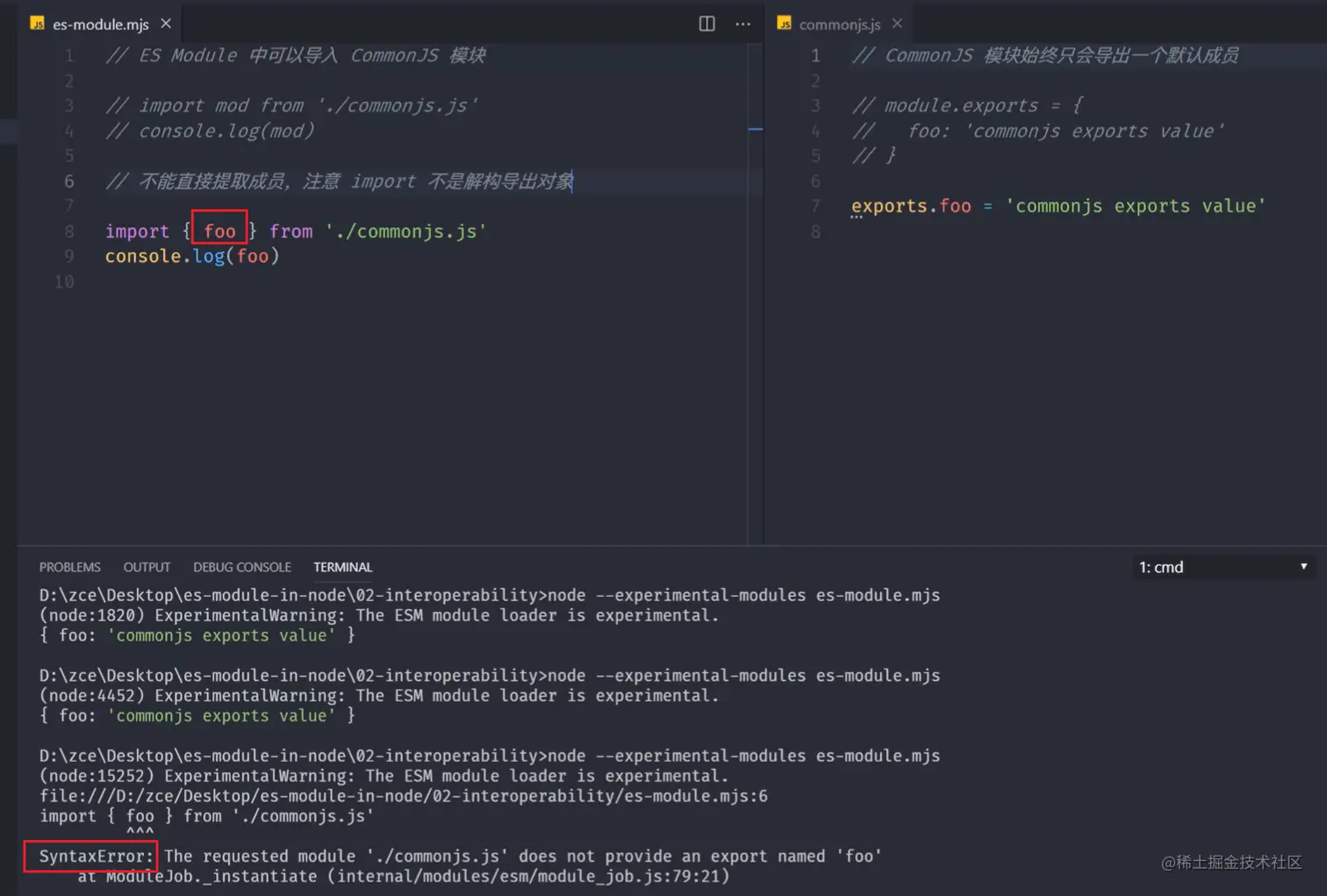Click line number 8 in es-module.mjs
This screenshot has width=1327, height=896.
coord(68,231)
